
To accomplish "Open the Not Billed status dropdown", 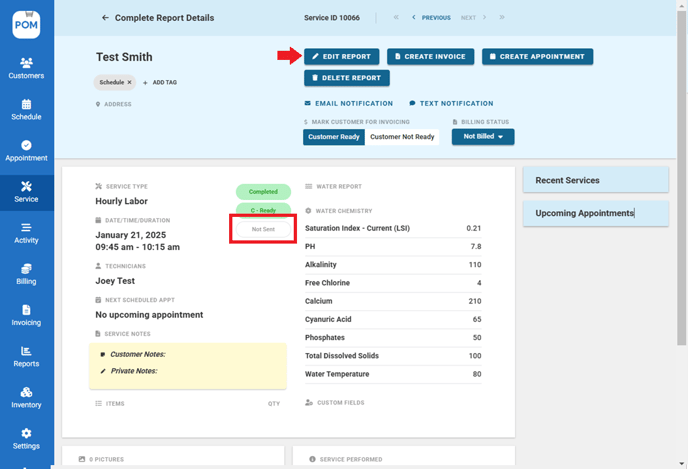I will (482, 137).
